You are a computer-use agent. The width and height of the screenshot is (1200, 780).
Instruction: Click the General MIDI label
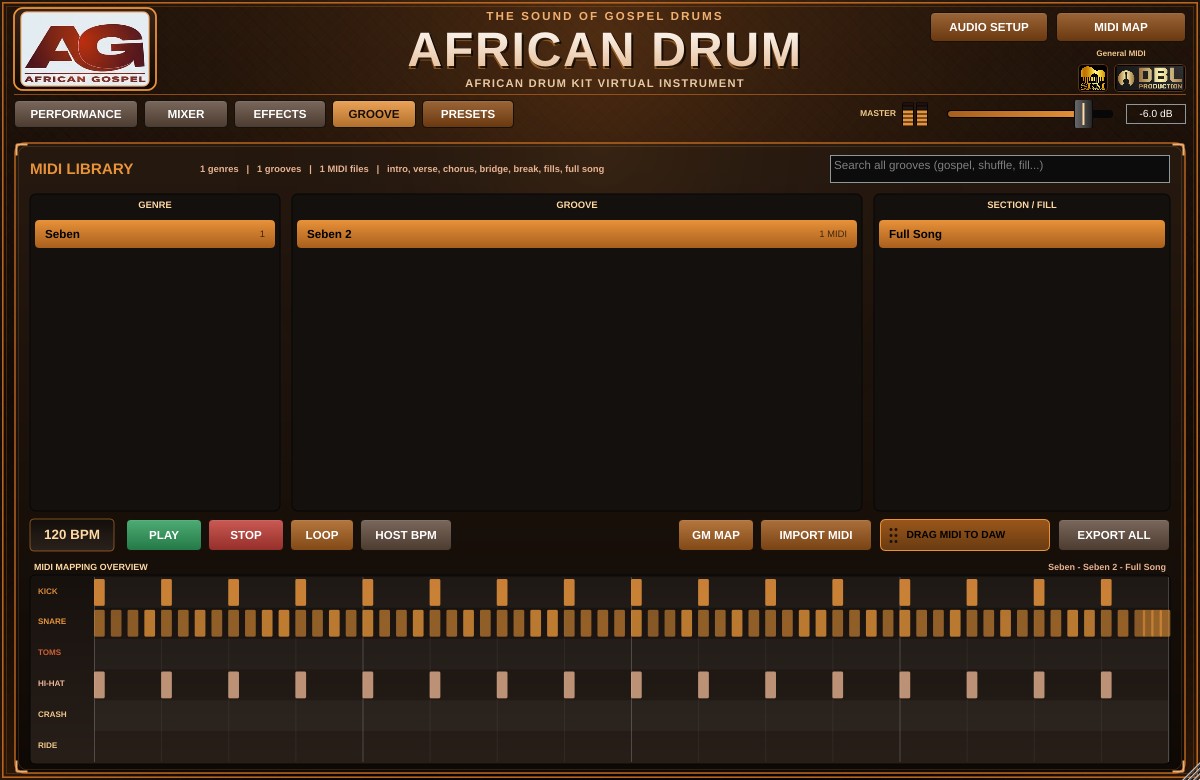(x=1121, y=54)
